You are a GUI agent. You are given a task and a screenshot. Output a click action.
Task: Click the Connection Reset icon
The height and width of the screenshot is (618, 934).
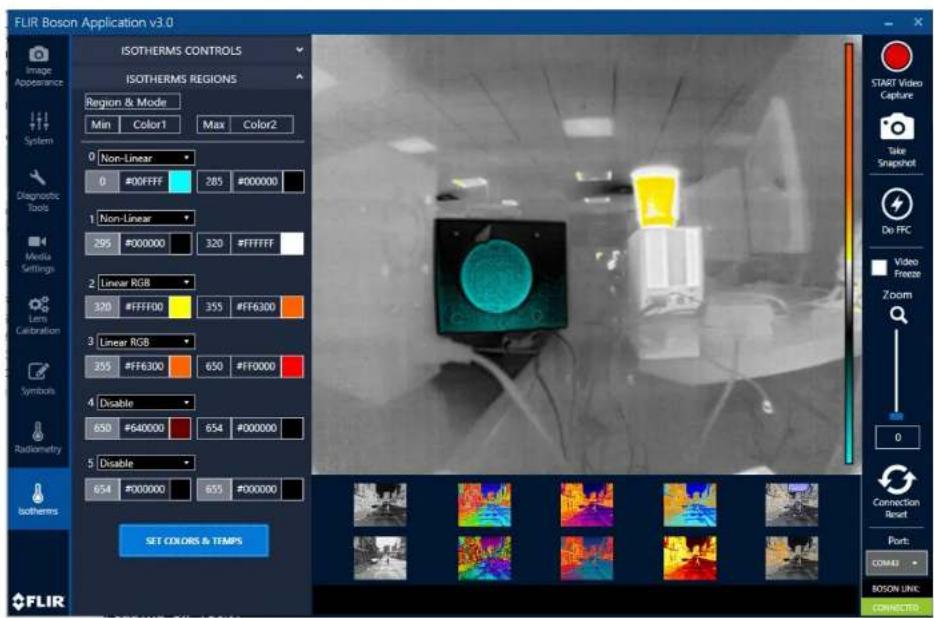point(896,480)
